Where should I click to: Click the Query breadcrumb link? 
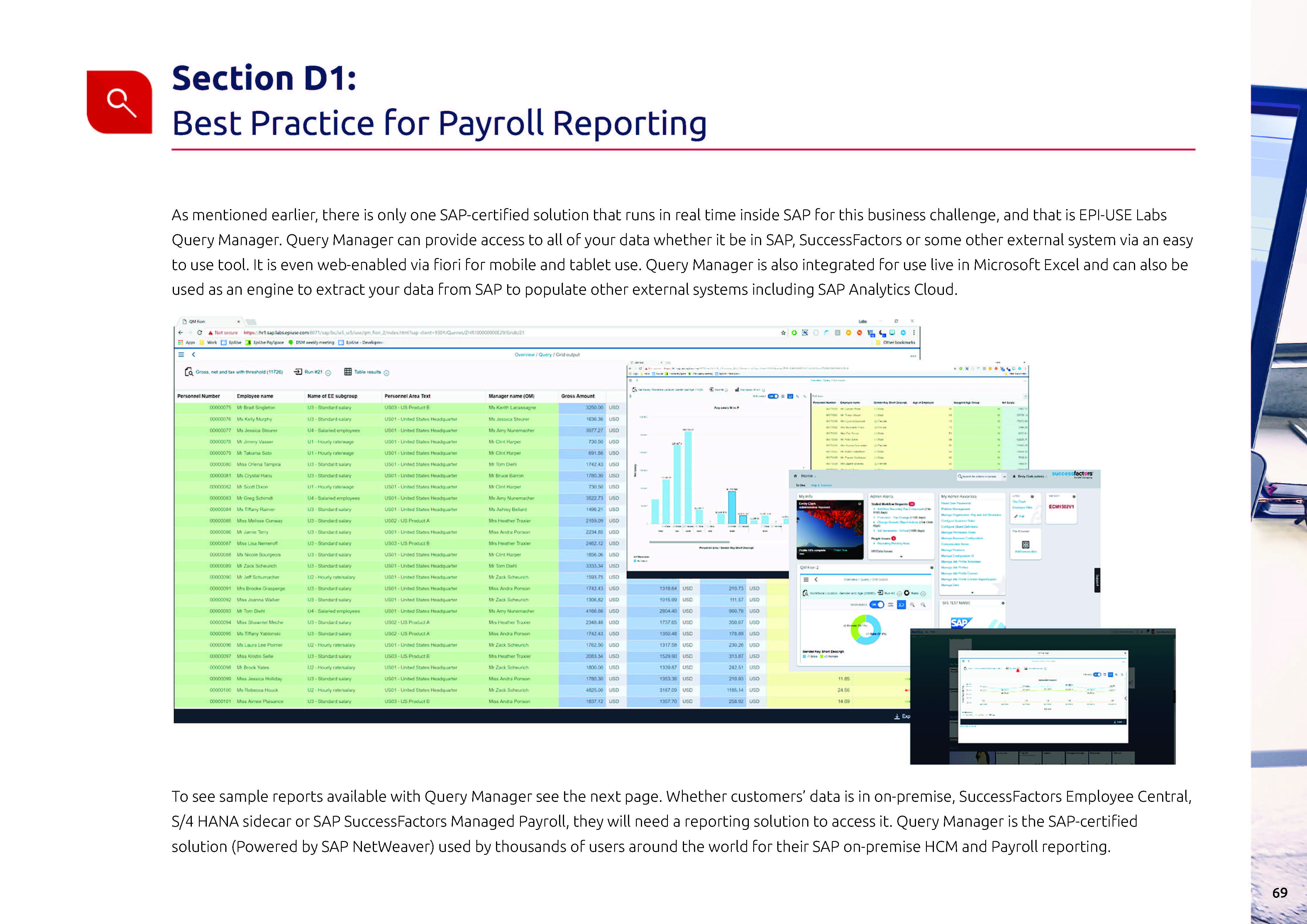coord(545,355)
